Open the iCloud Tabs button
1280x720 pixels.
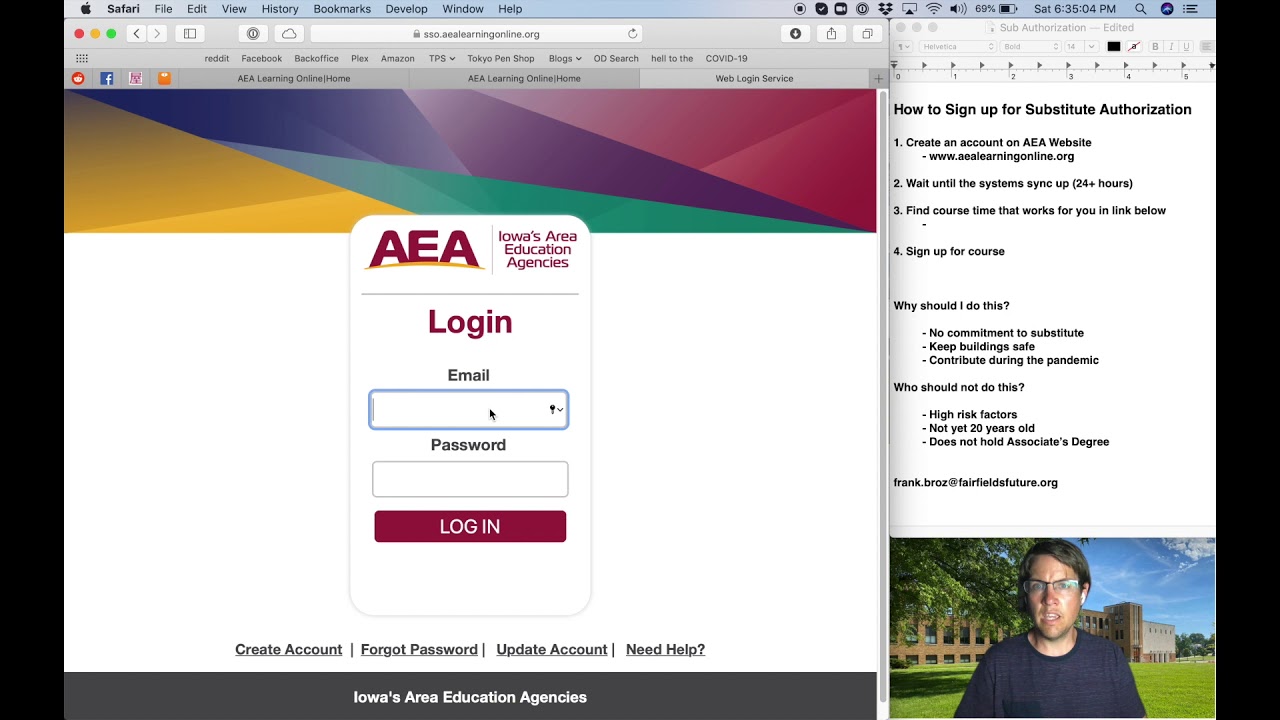coord(289,34)
